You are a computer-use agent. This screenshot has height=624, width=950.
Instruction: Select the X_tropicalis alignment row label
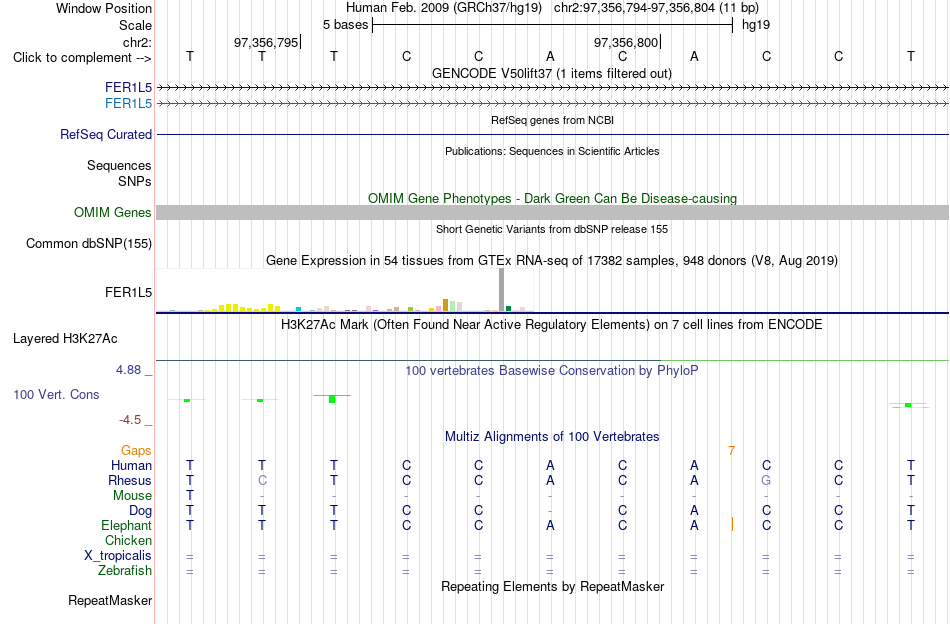118,556
